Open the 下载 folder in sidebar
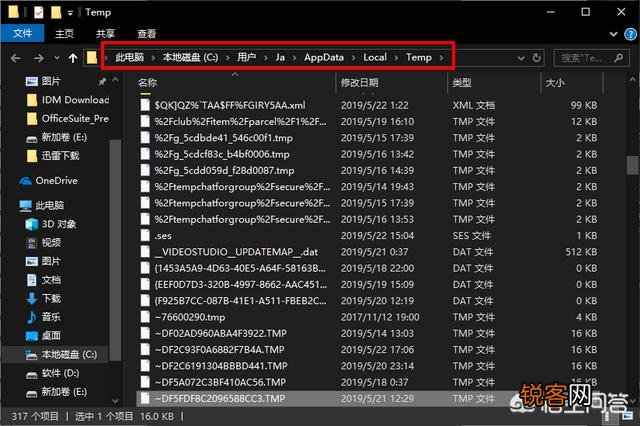 point(44,298)
